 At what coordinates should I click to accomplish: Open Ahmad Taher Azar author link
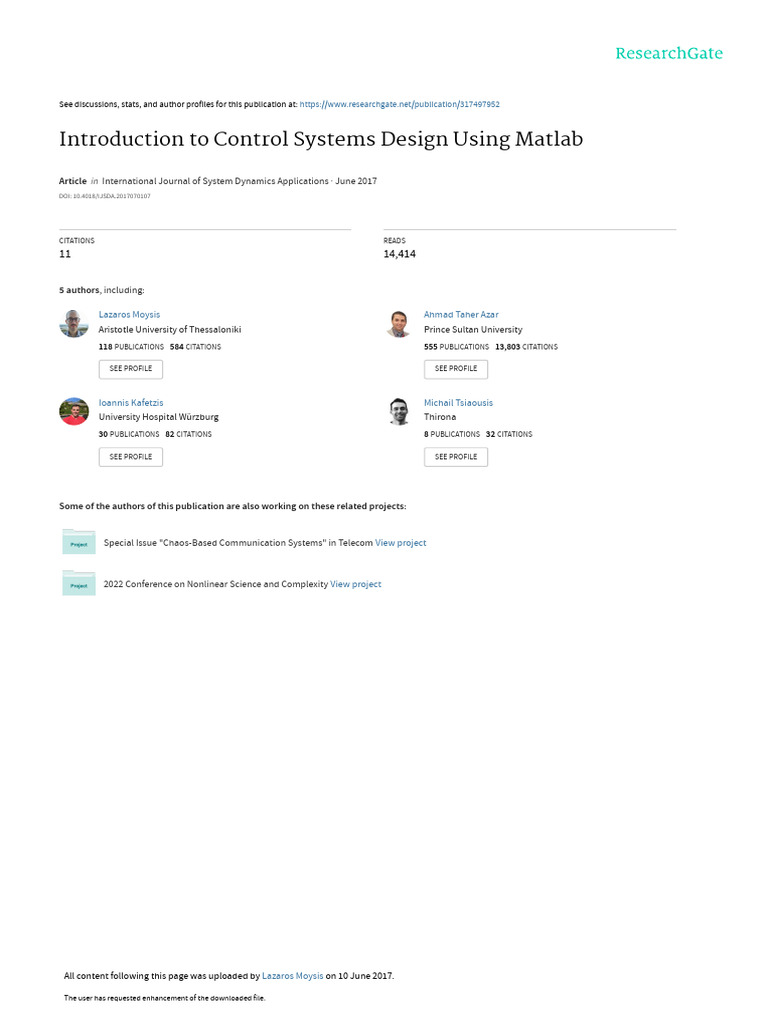(x=461, y=315)
